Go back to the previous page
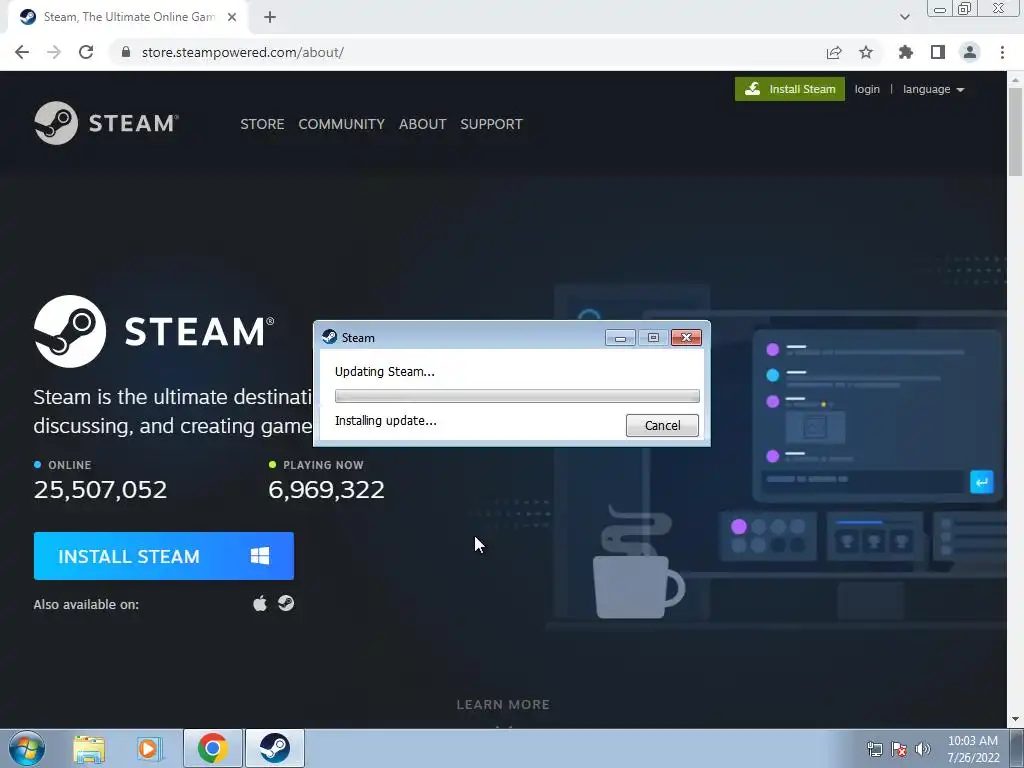 tap(22, 52)
